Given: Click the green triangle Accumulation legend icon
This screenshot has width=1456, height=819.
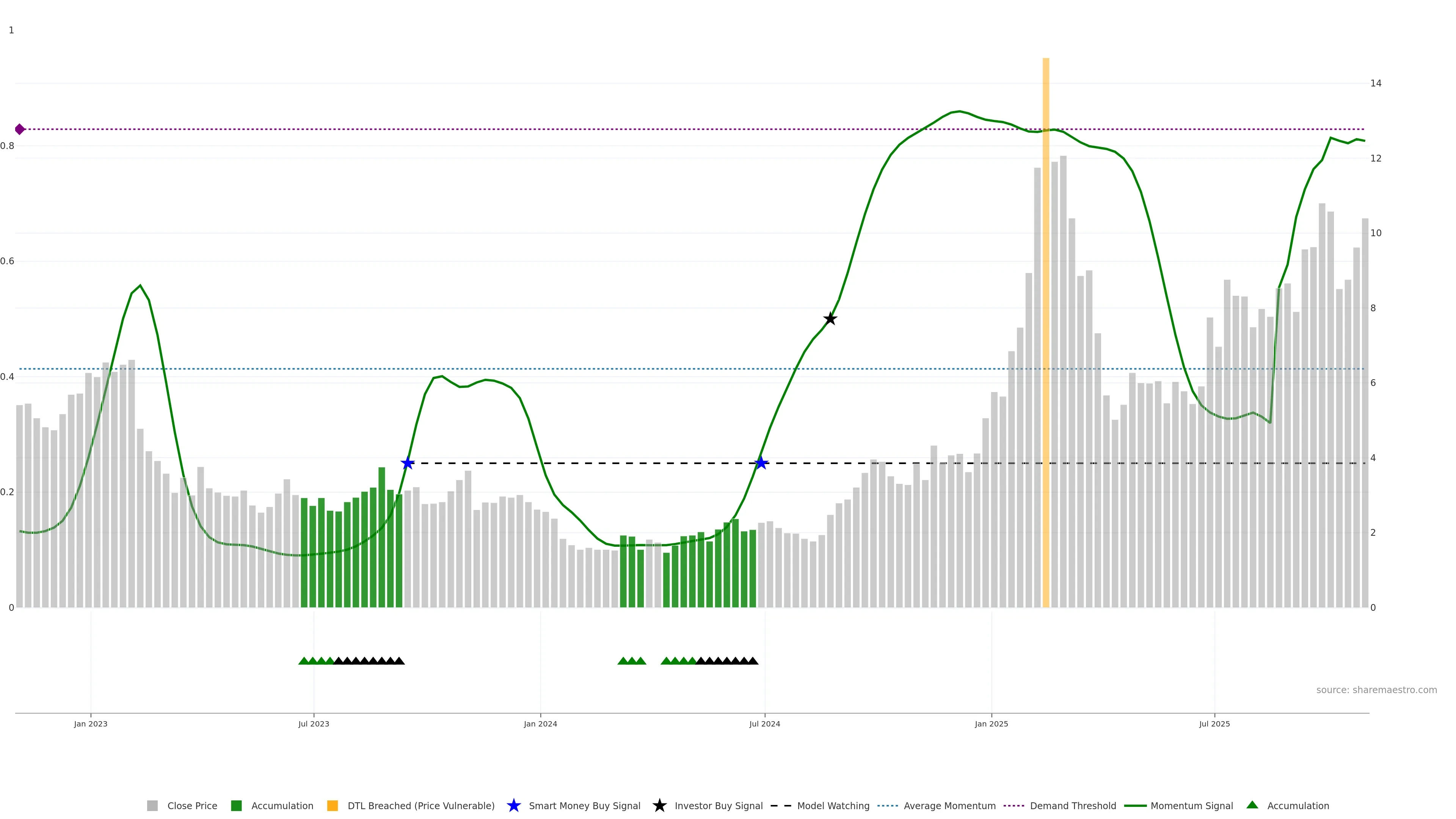Looking at the screenshot, I should (1252, 805).
